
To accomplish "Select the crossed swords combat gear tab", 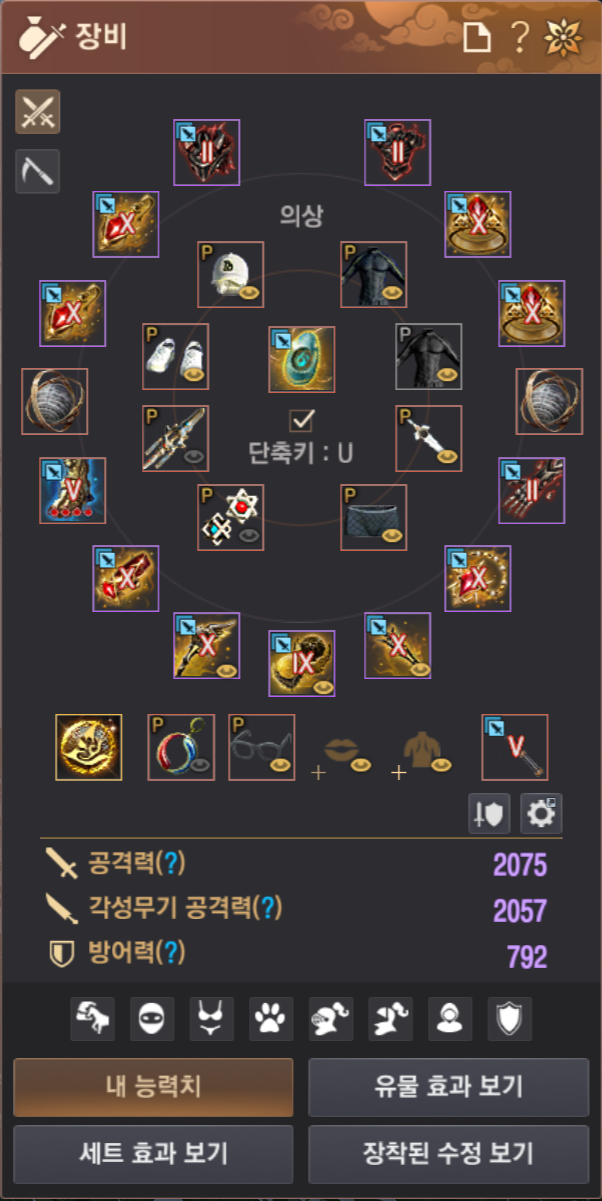I will pos(38,112).
